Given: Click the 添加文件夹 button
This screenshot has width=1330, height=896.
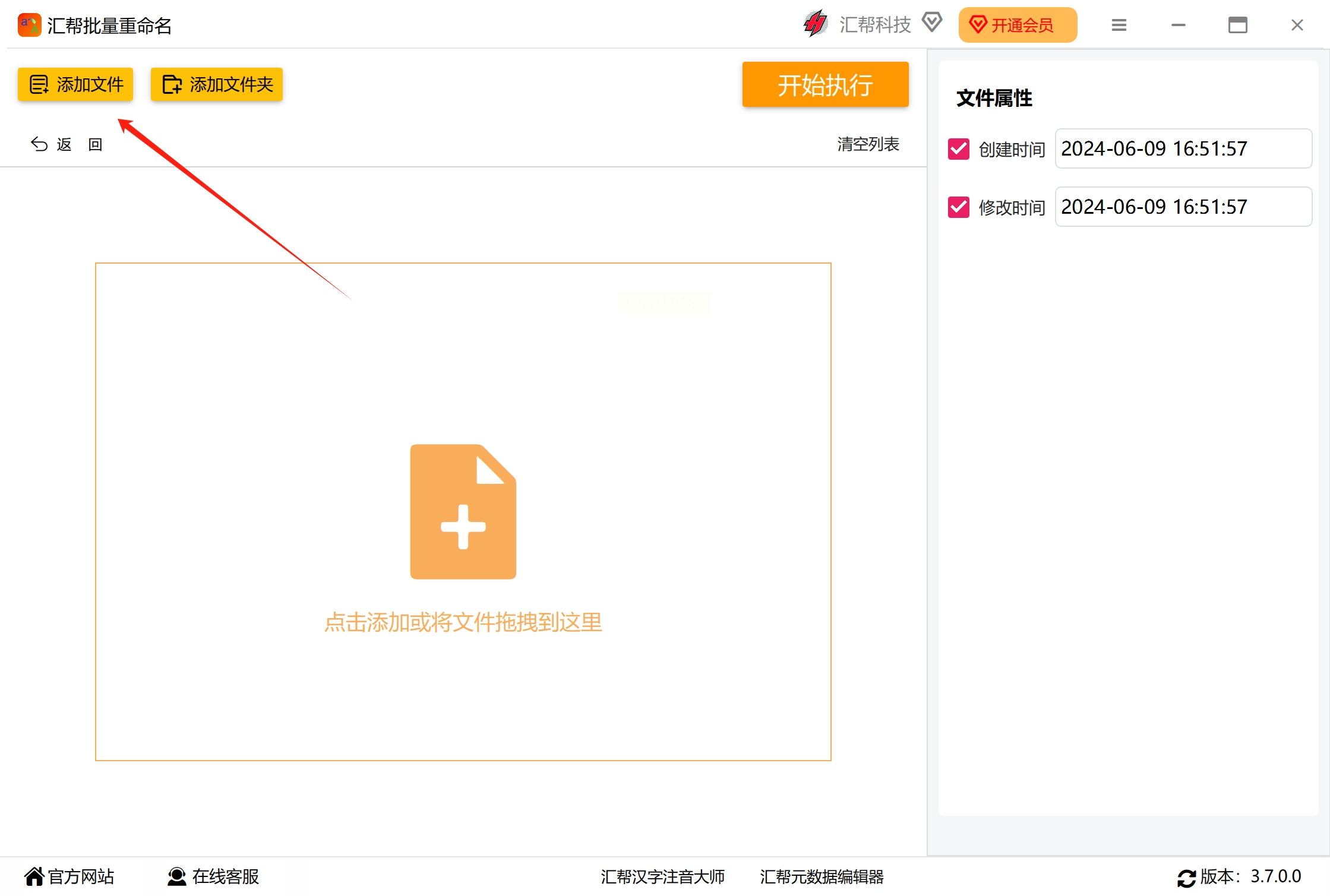Looking at the screenshot, I should pyautogui.click(x=217, y=84).
